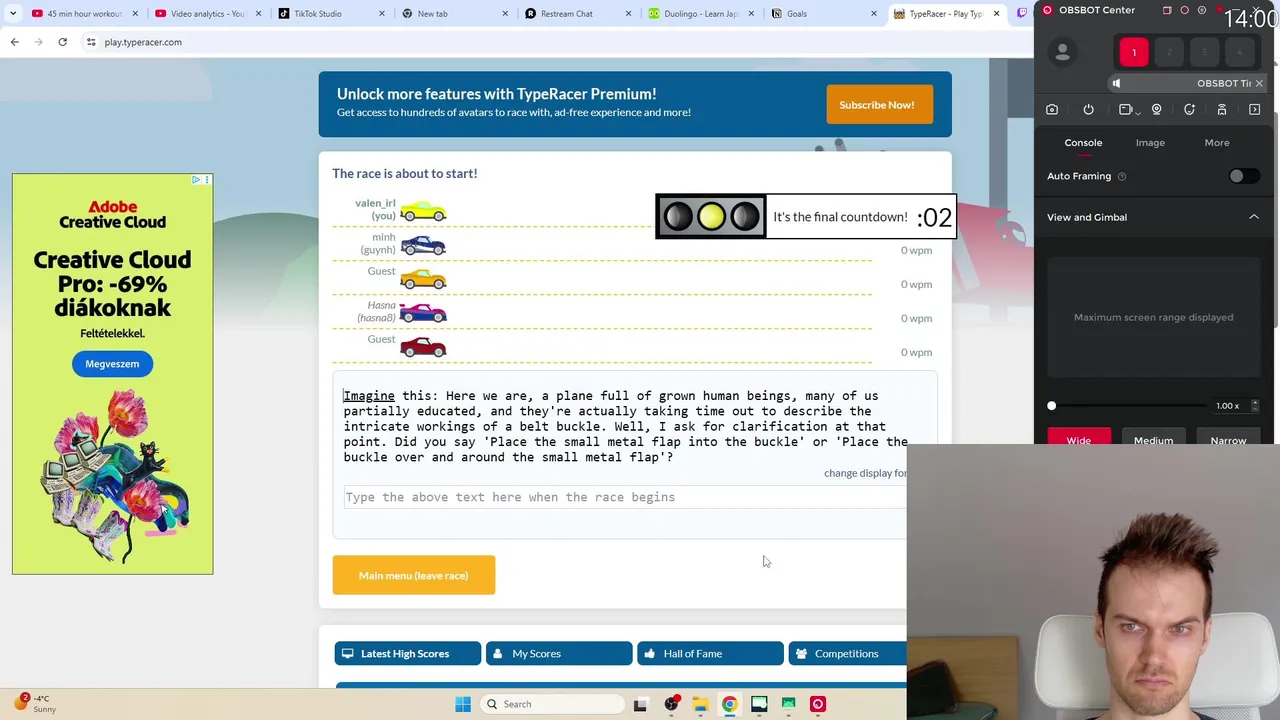Open OBSBOT settings hexagon icon
This screenshot has height=720, width=1280.
coord(1202,10)
